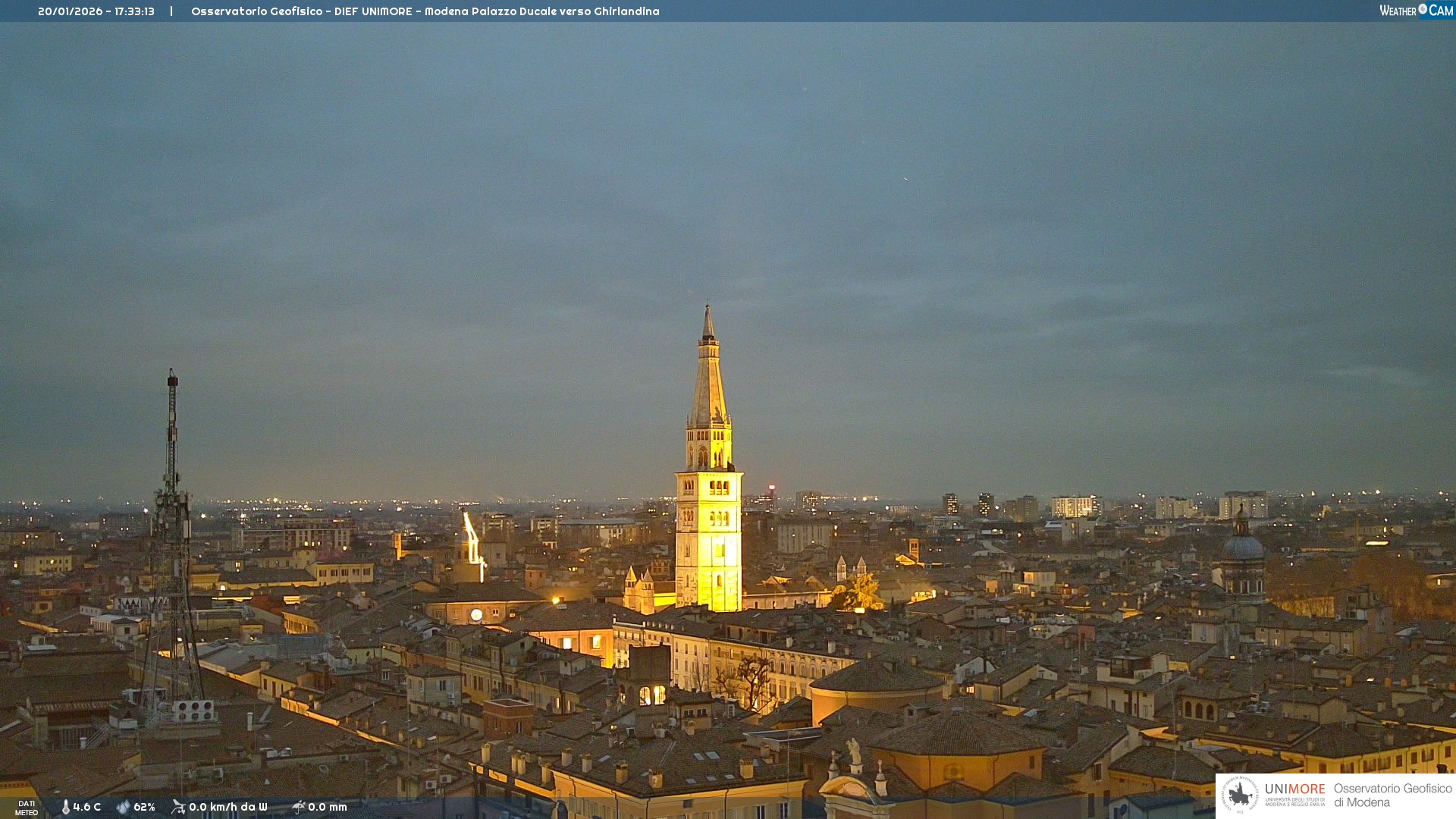
Task: Click the church dome on the right
Action: (x=1243, y=546)
